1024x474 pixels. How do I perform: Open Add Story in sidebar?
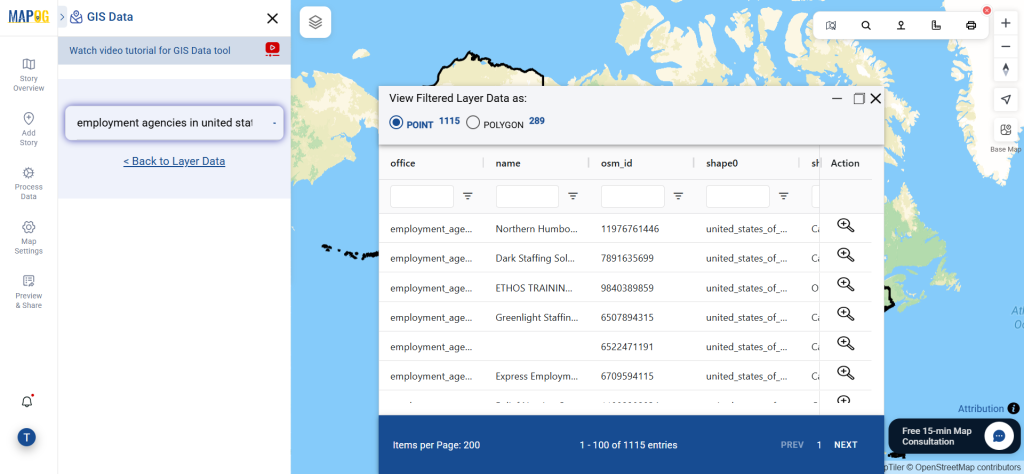[x=29, y=129]
